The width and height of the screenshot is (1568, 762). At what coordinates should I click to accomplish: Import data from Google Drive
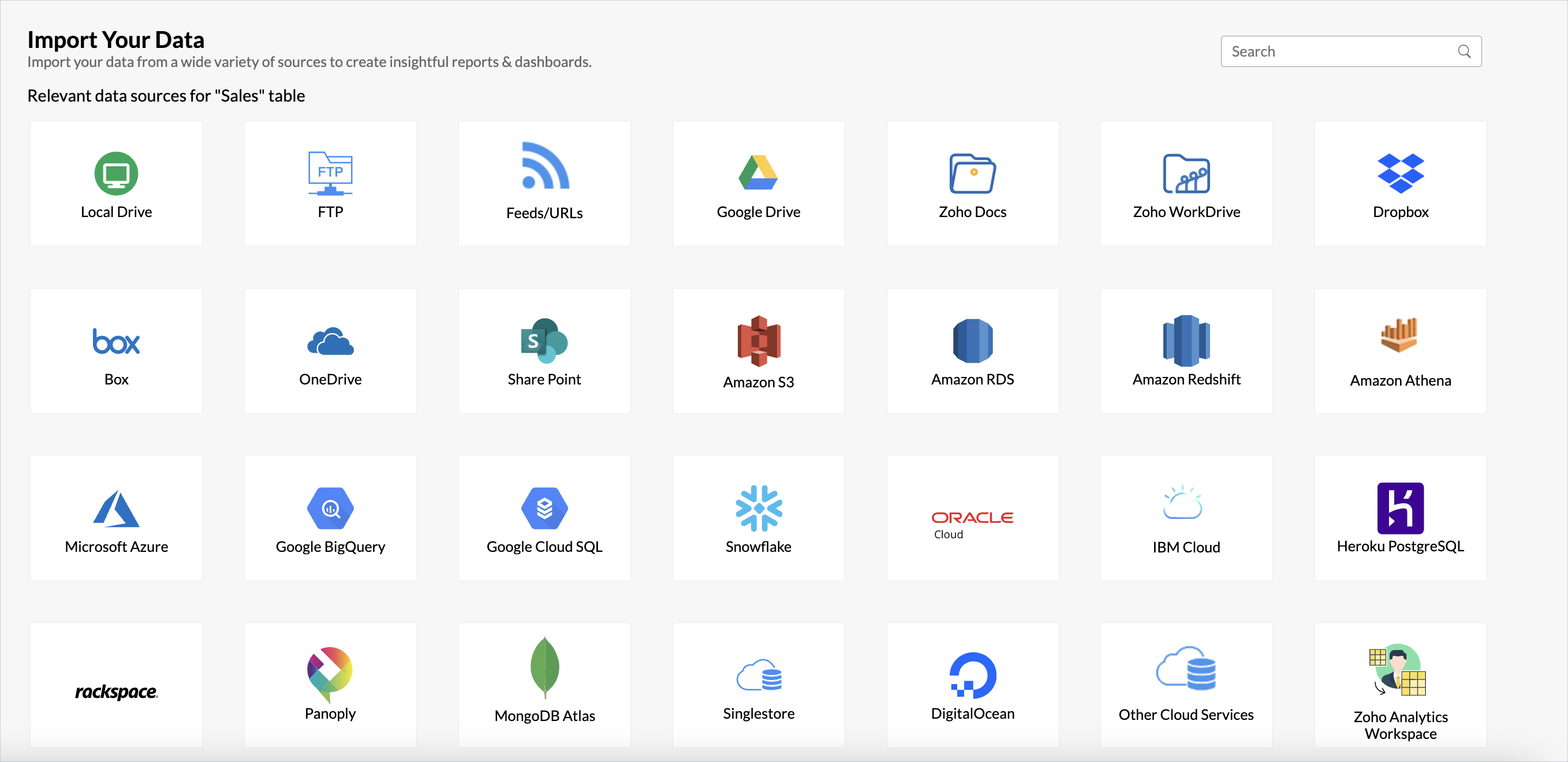(x=758, y=183)
